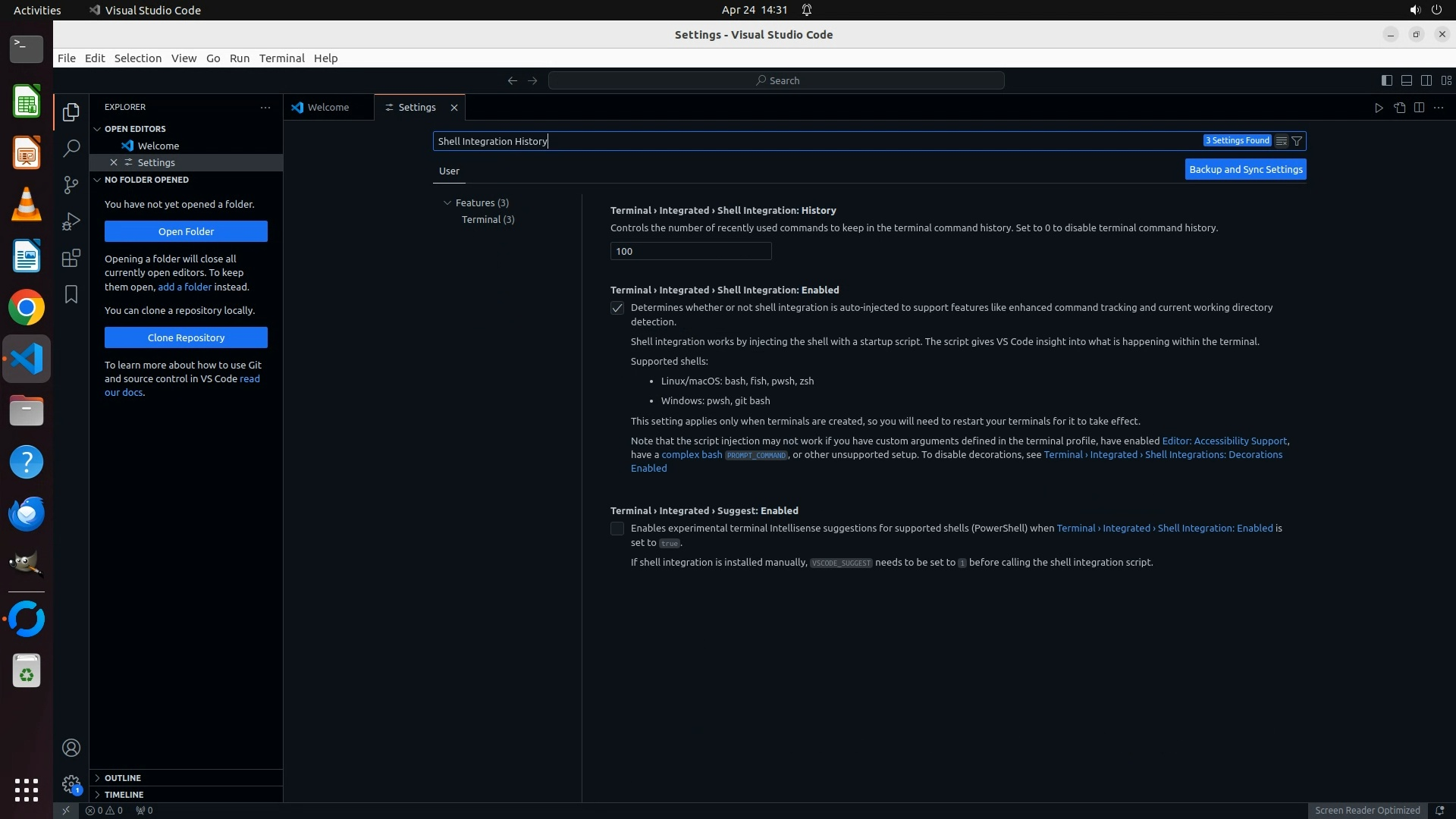This screenshot has width=1456, height=819.
Task: Expand the Outline section
Action: click(x=122, y=778)
